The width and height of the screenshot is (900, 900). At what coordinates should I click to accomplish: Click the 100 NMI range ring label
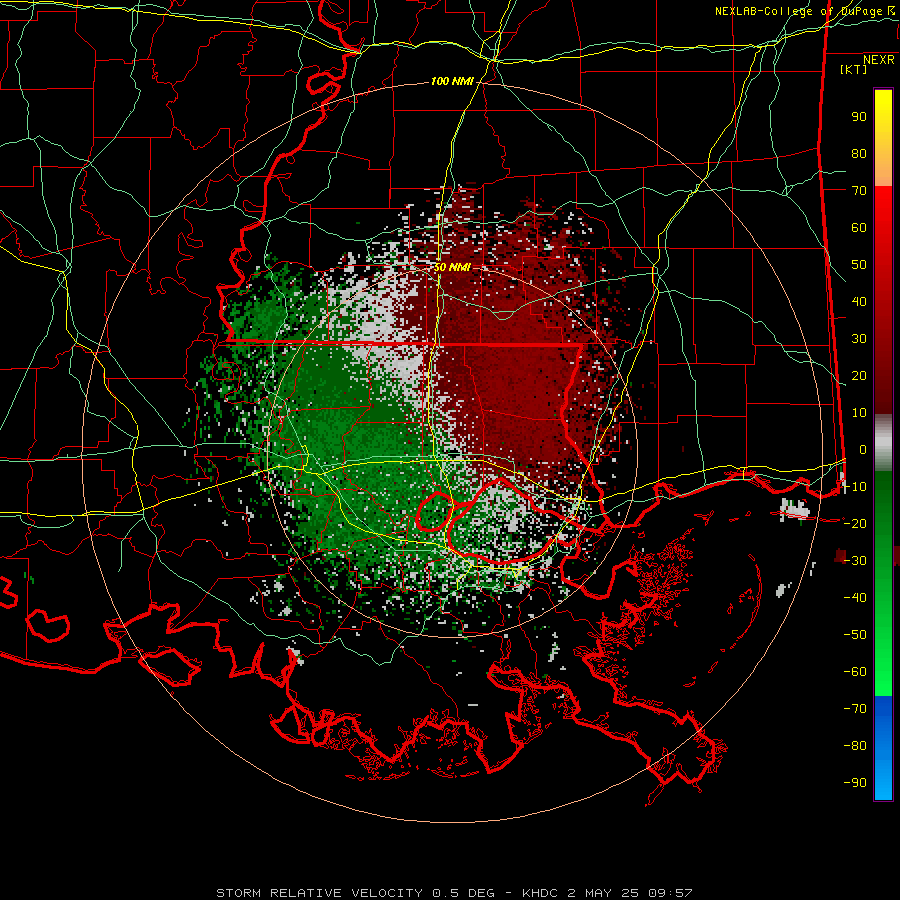[452, 82]
